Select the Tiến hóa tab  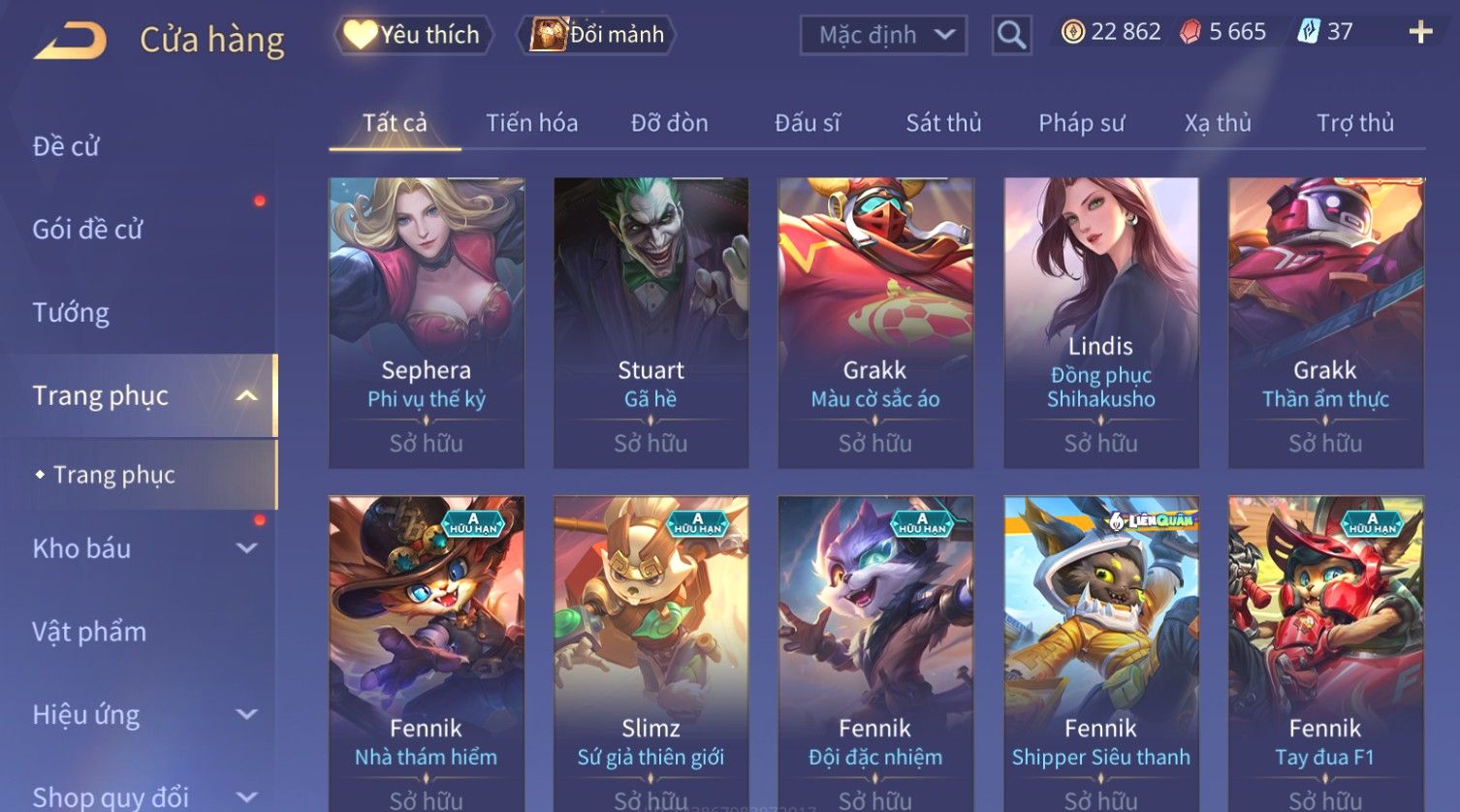[531, 123]
